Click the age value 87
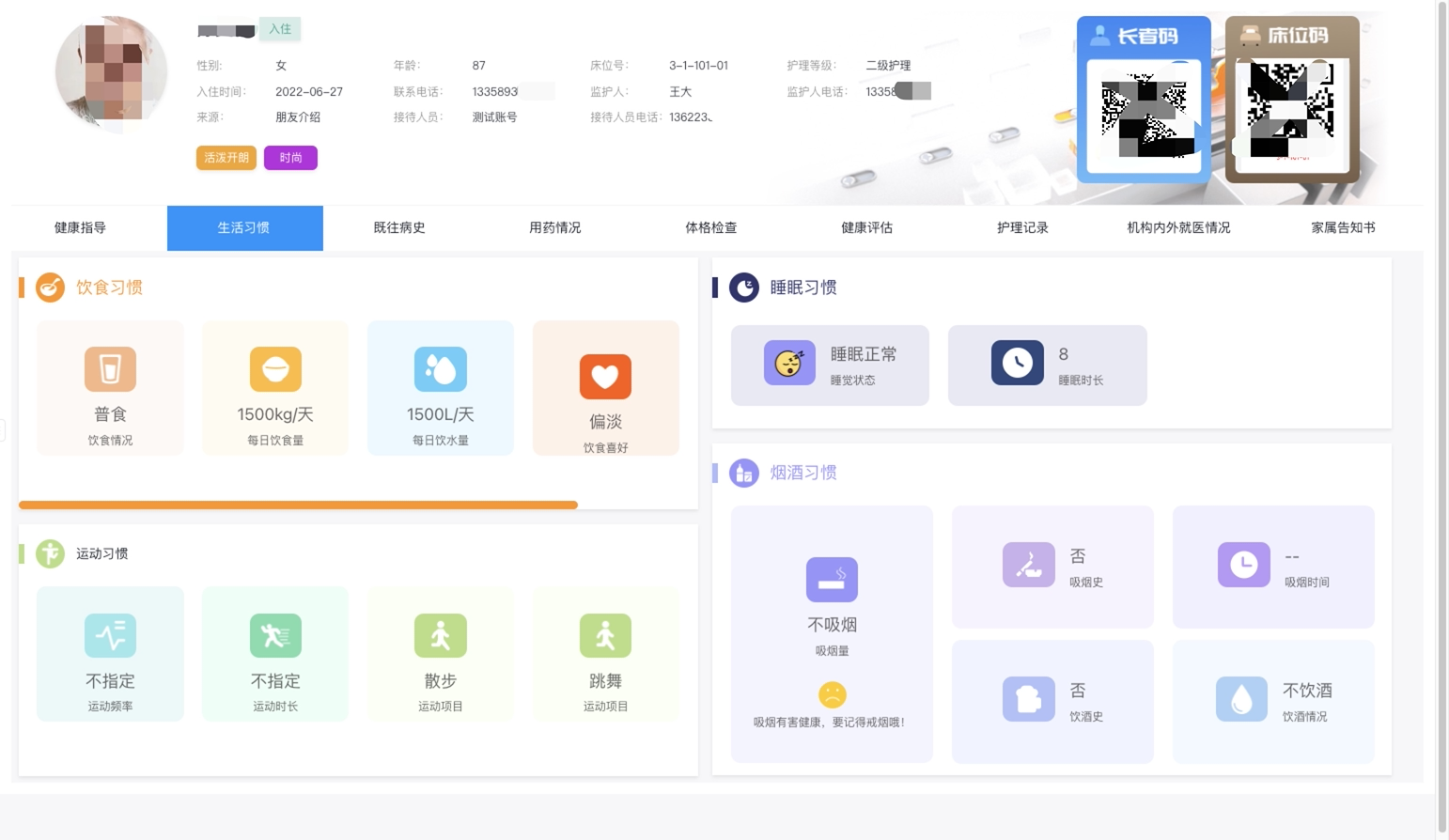1449x840 pixels. (479, 66)
